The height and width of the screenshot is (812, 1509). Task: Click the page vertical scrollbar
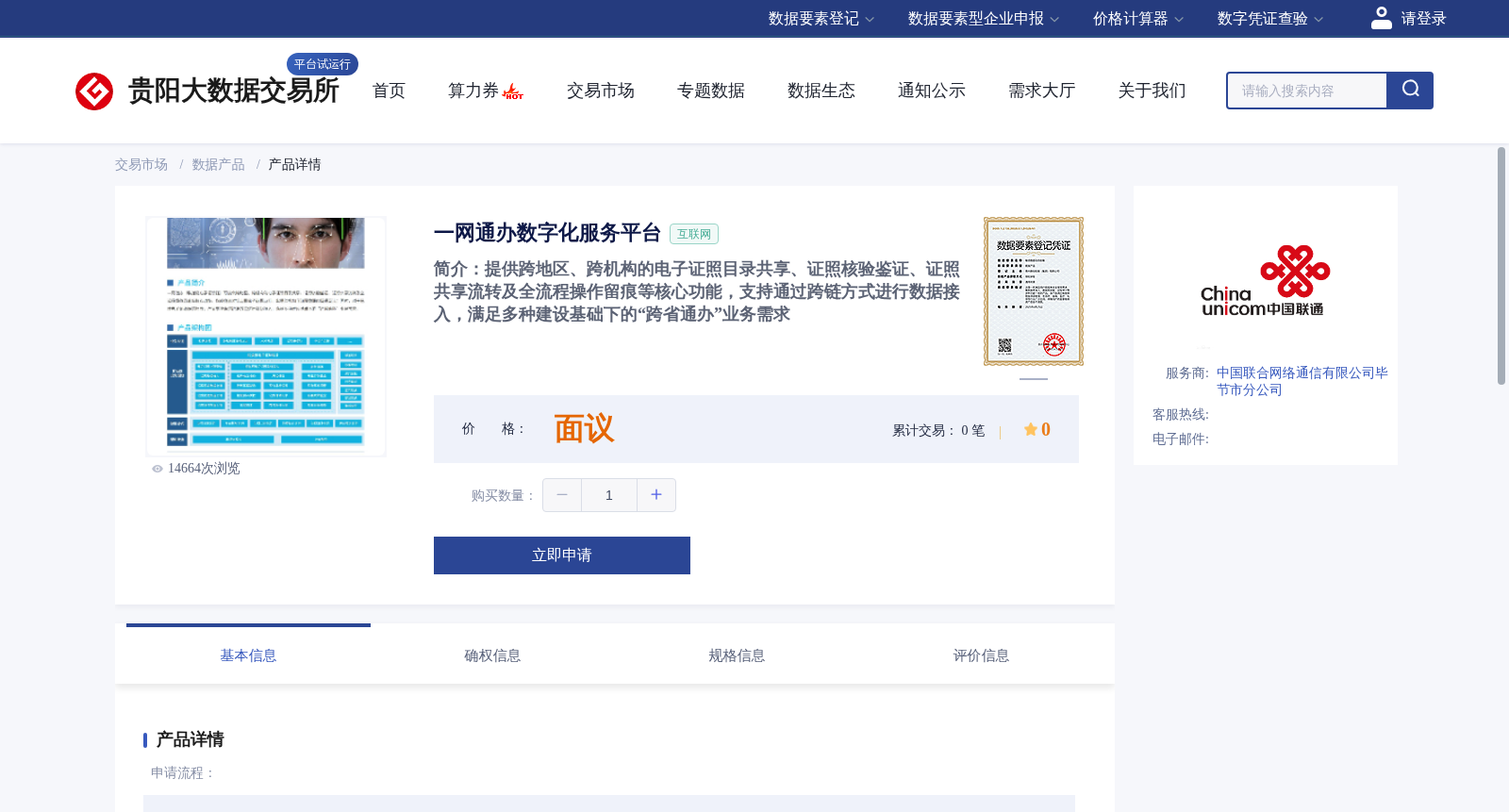click(x=1501, y=265)
